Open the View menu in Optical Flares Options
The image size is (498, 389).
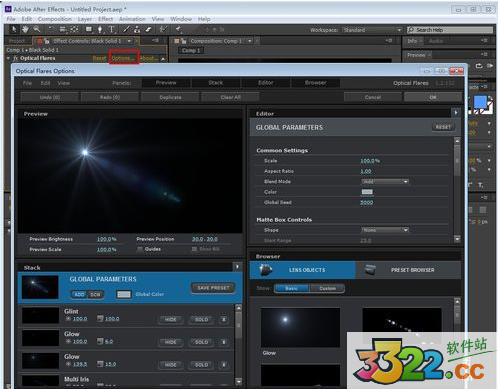pyautogui.click(x=63, y=83)
